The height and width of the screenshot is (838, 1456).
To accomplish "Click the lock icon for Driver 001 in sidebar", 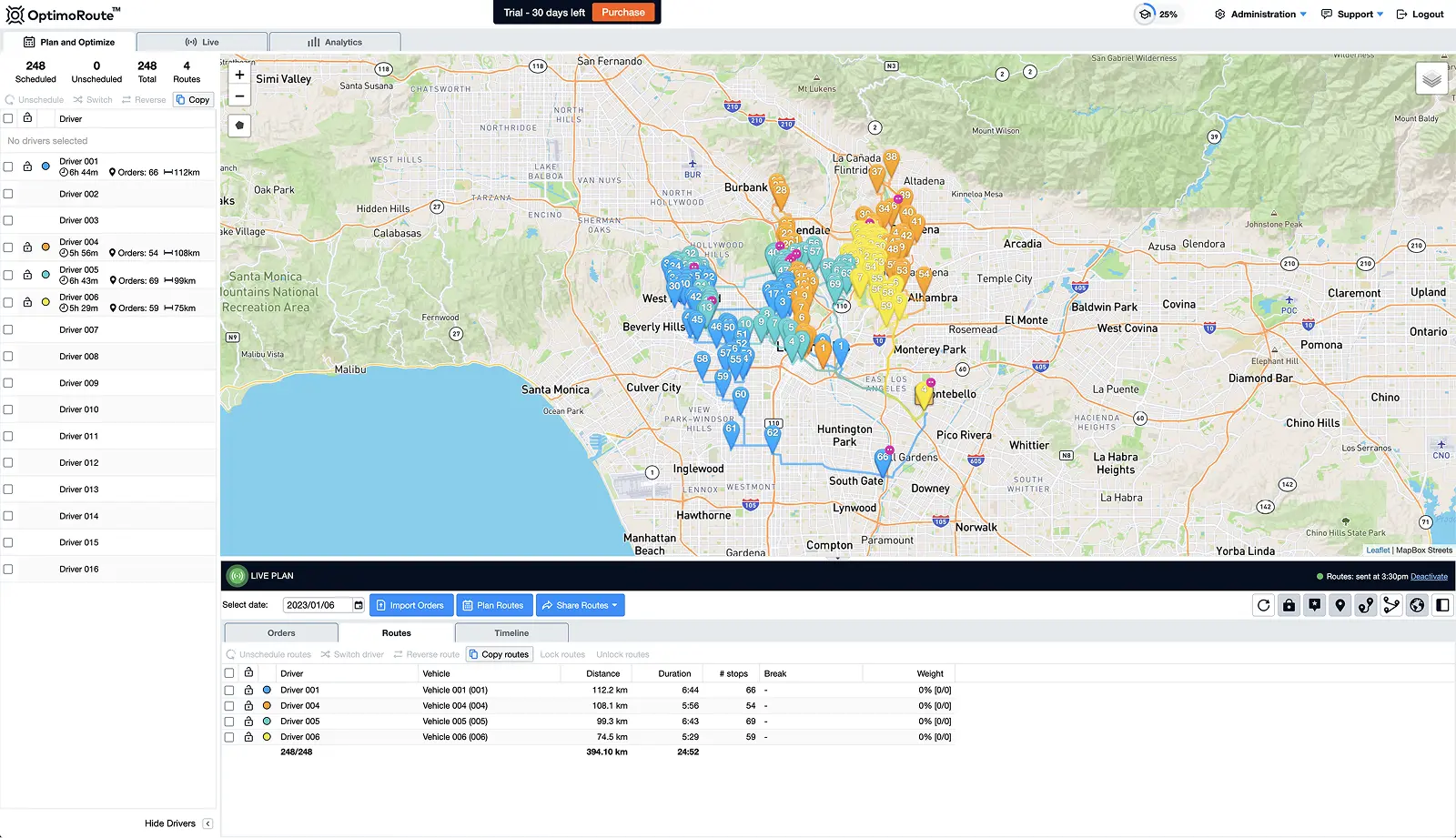I will [27, 167].
